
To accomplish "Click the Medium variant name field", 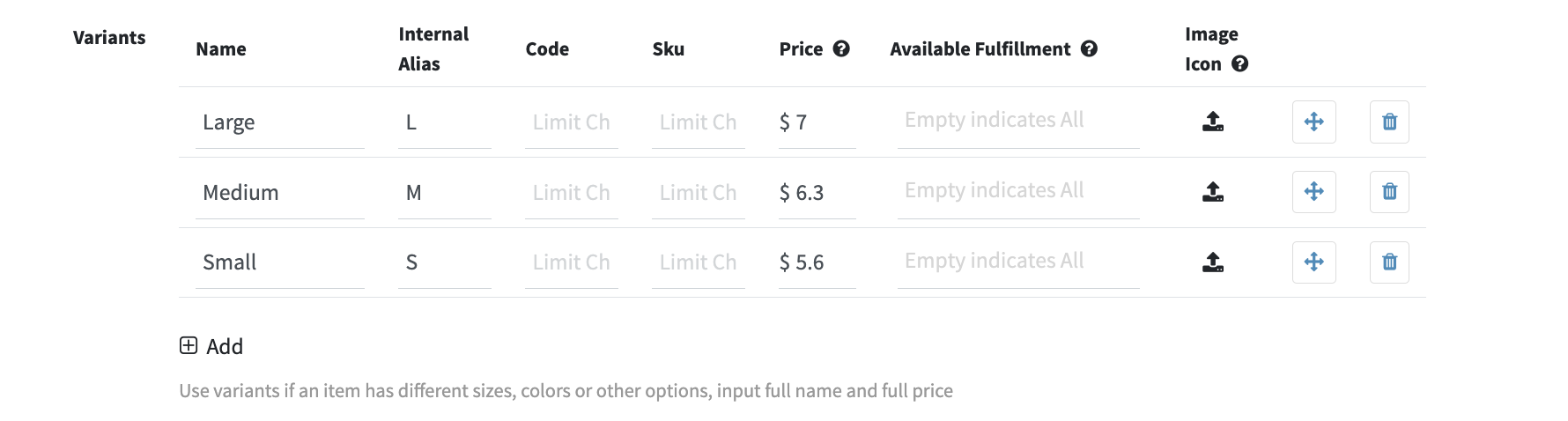I will (x=279, y=193).
